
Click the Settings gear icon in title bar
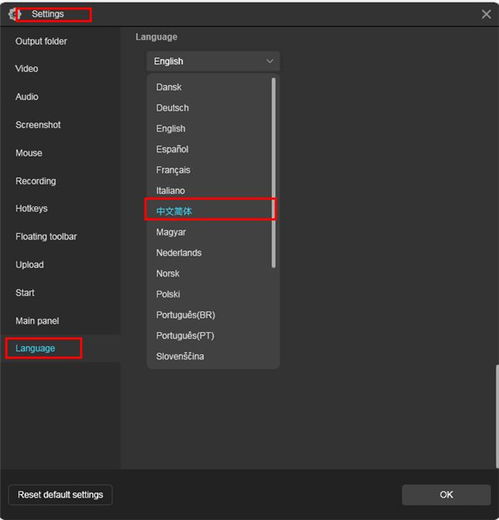pyautogui.click(x=14, y=14)
